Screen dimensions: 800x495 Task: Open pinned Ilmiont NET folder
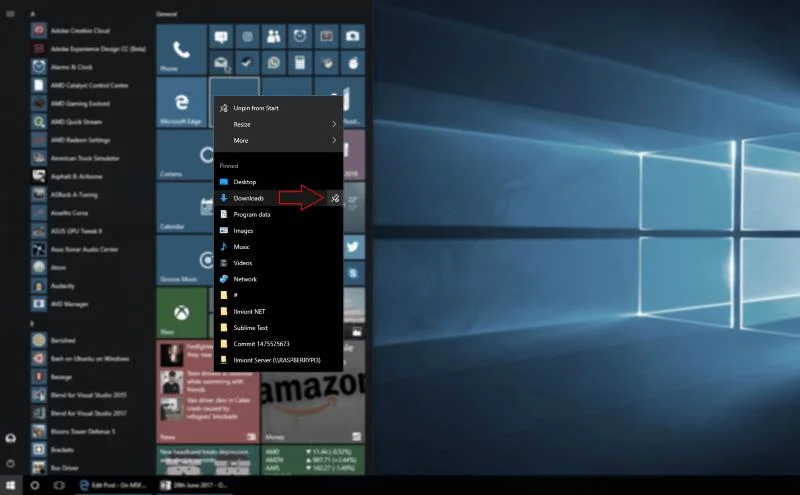pos(278,311)
